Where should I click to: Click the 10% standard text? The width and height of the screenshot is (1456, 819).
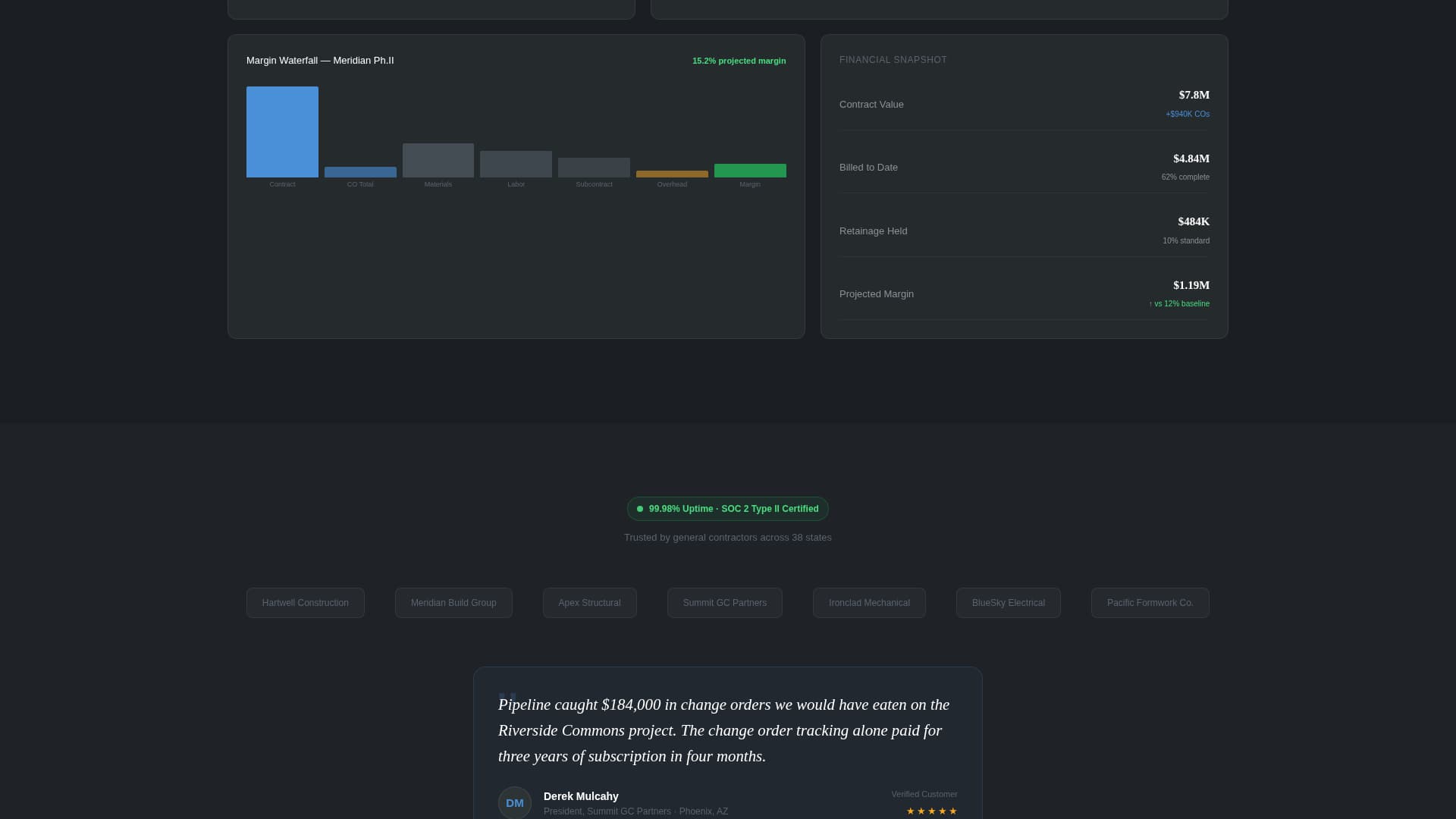click(1186, 241)
